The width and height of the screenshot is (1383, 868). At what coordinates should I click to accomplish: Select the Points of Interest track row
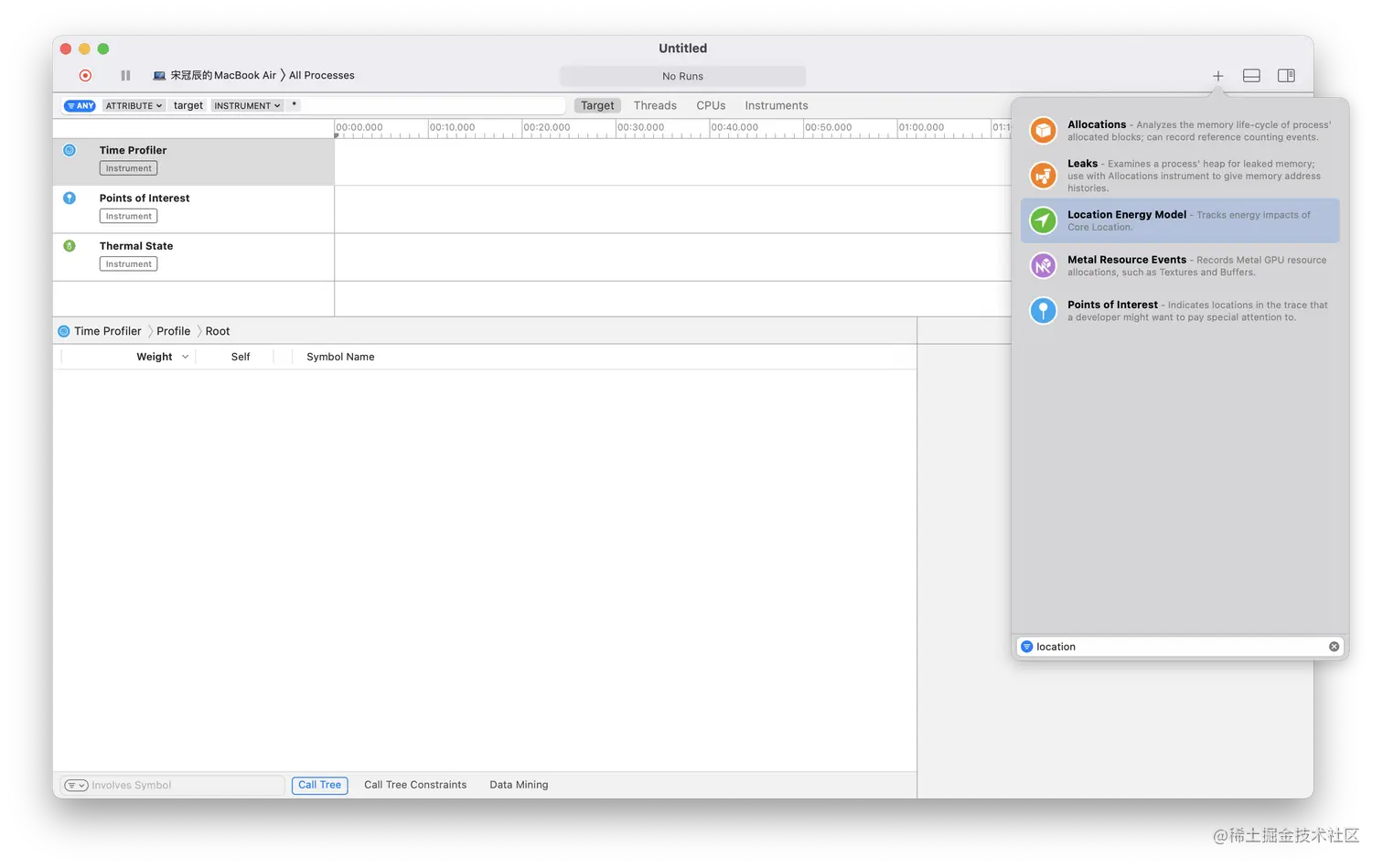click(x=194, y=209)
